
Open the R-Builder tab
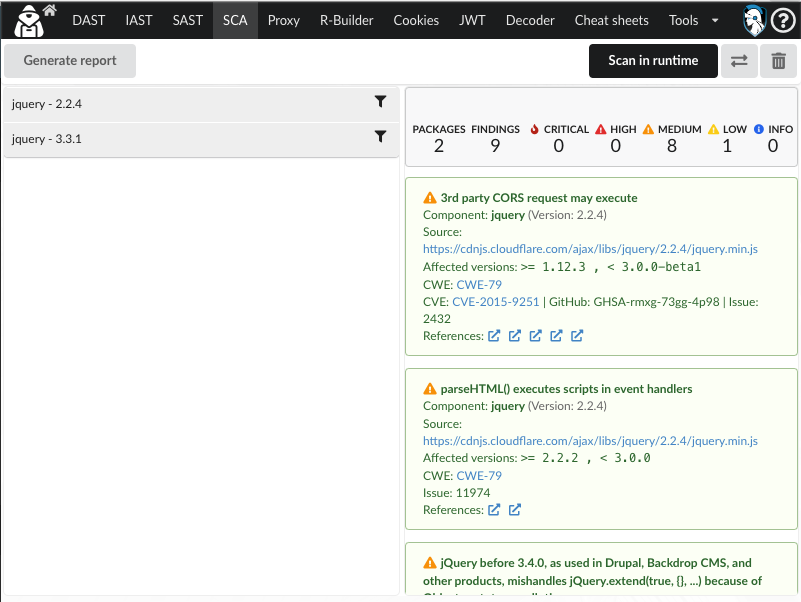point(346,20)
